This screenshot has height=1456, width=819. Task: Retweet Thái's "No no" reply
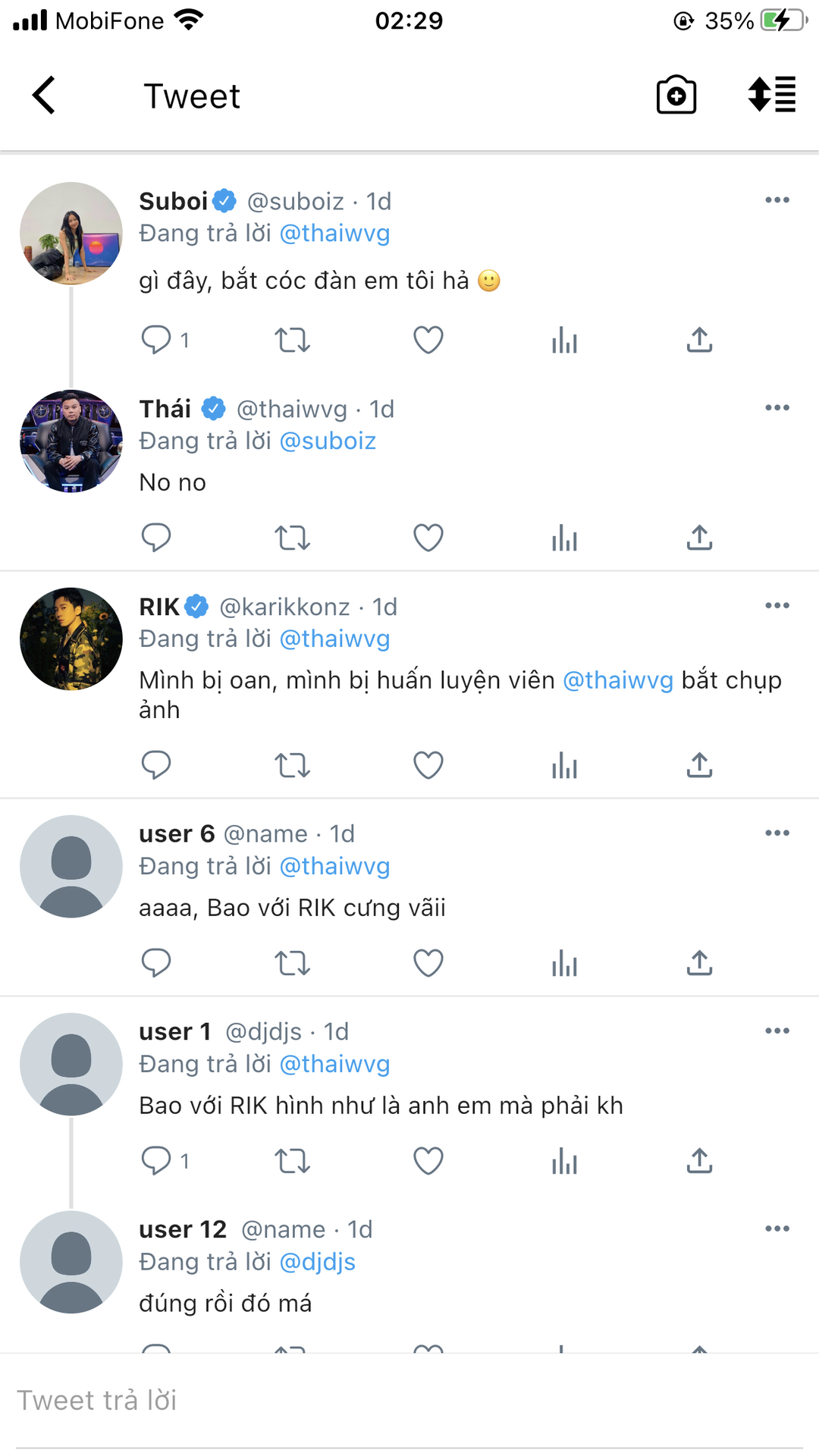(292, 538)
